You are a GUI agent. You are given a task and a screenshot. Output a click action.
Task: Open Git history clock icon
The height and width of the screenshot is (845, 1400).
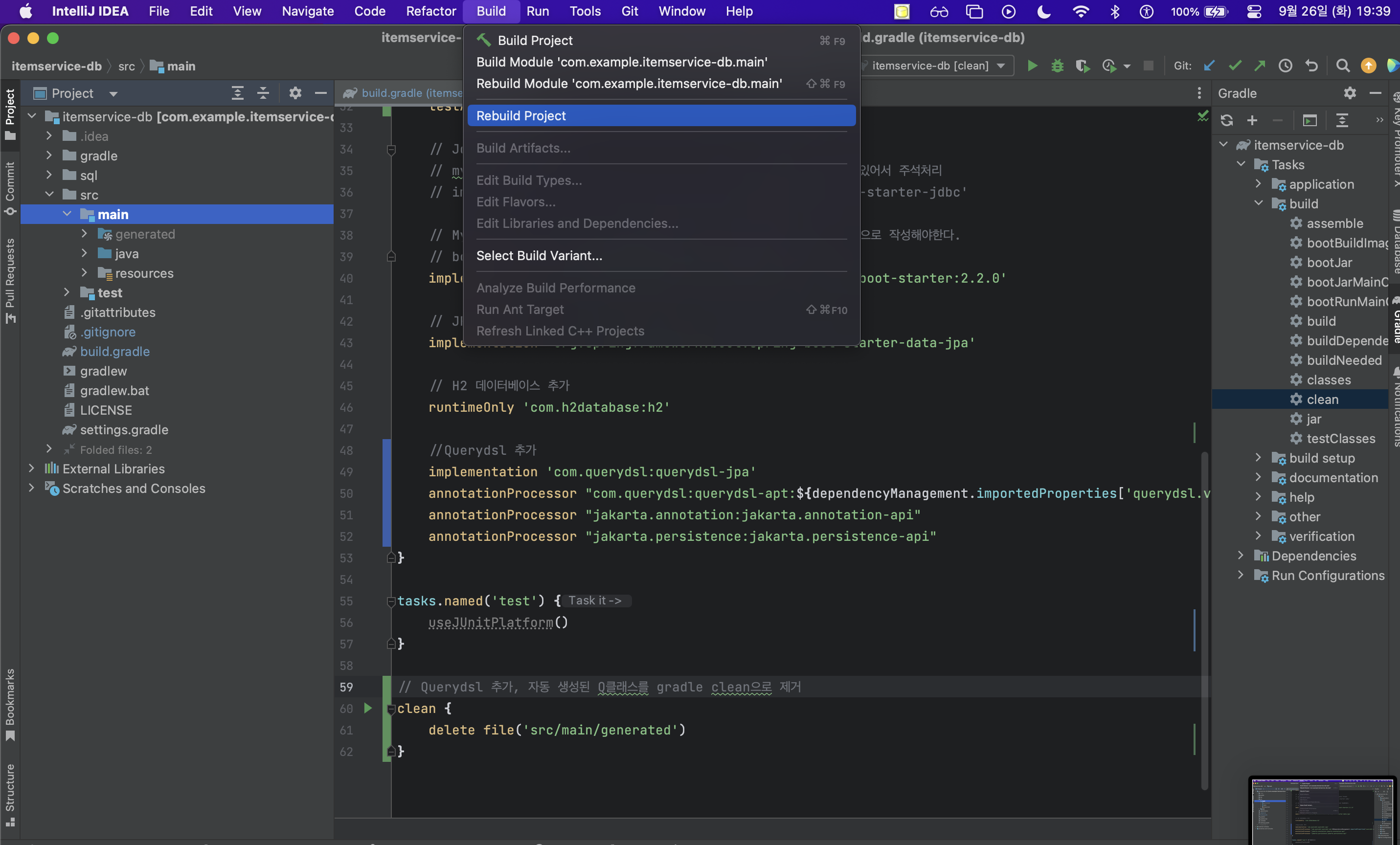pos(1285,66)
